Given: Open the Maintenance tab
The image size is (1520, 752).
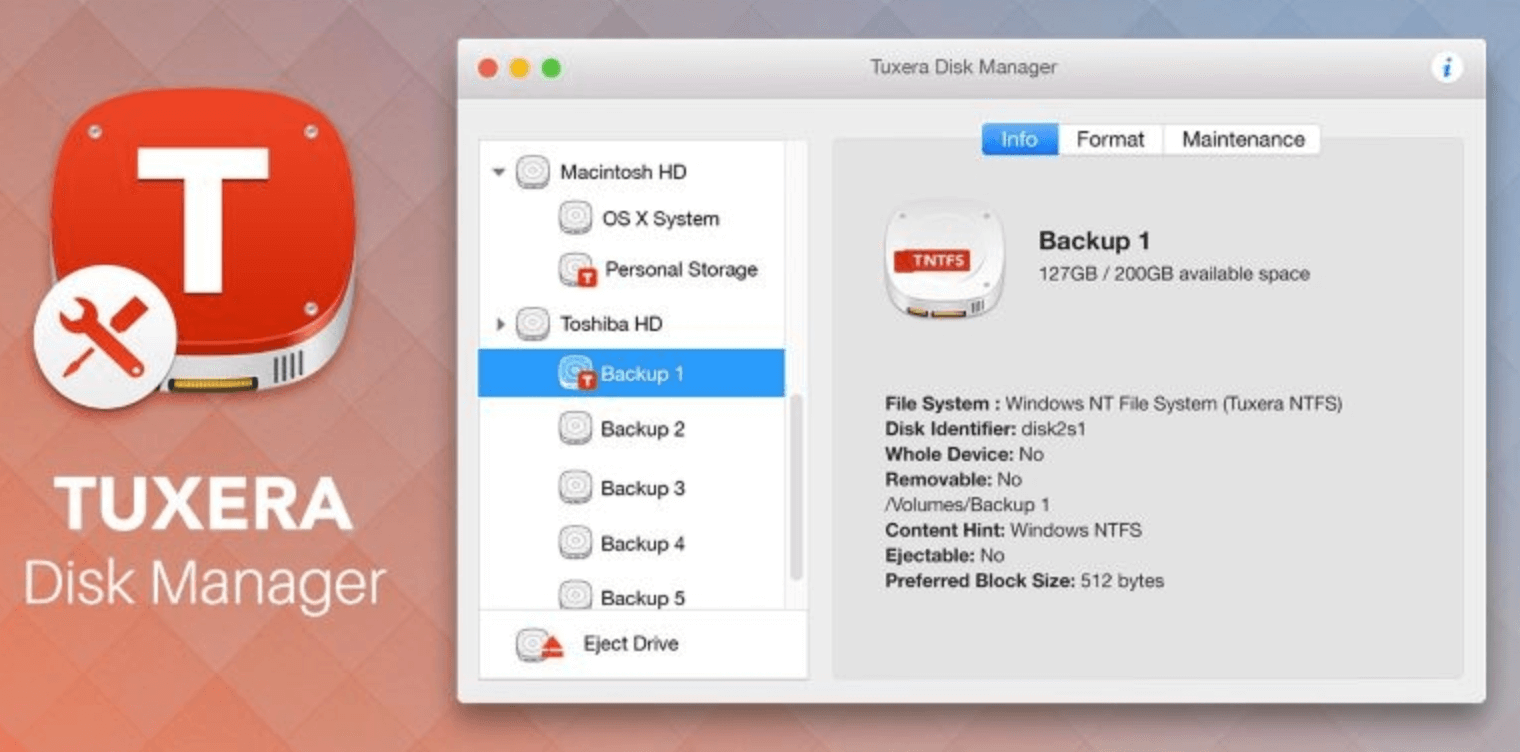Looking at the screenshot, I should (x=1241, y=139).
